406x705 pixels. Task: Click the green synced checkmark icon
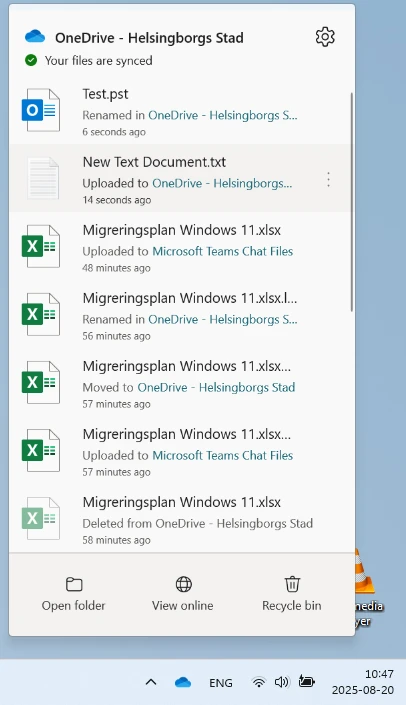(31, 60)
